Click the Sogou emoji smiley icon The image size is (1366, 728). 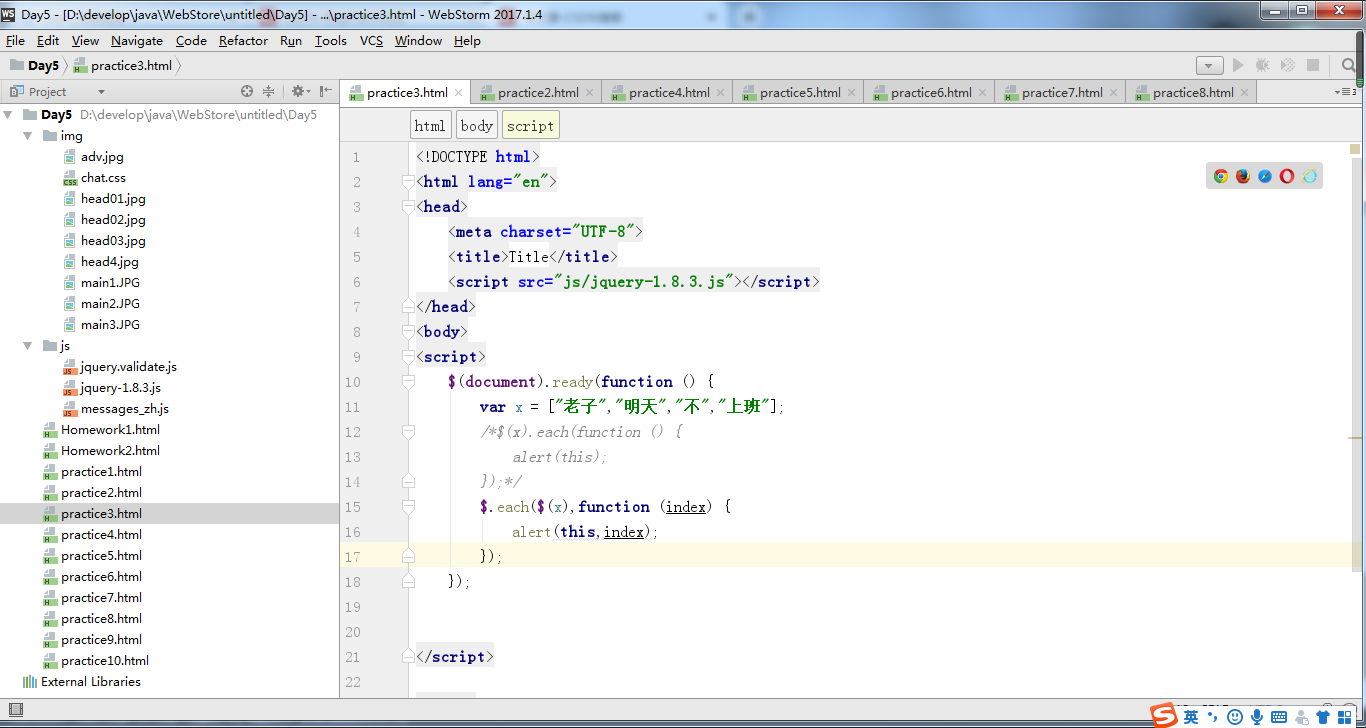pyautogui.click(x=1235, y=717)
